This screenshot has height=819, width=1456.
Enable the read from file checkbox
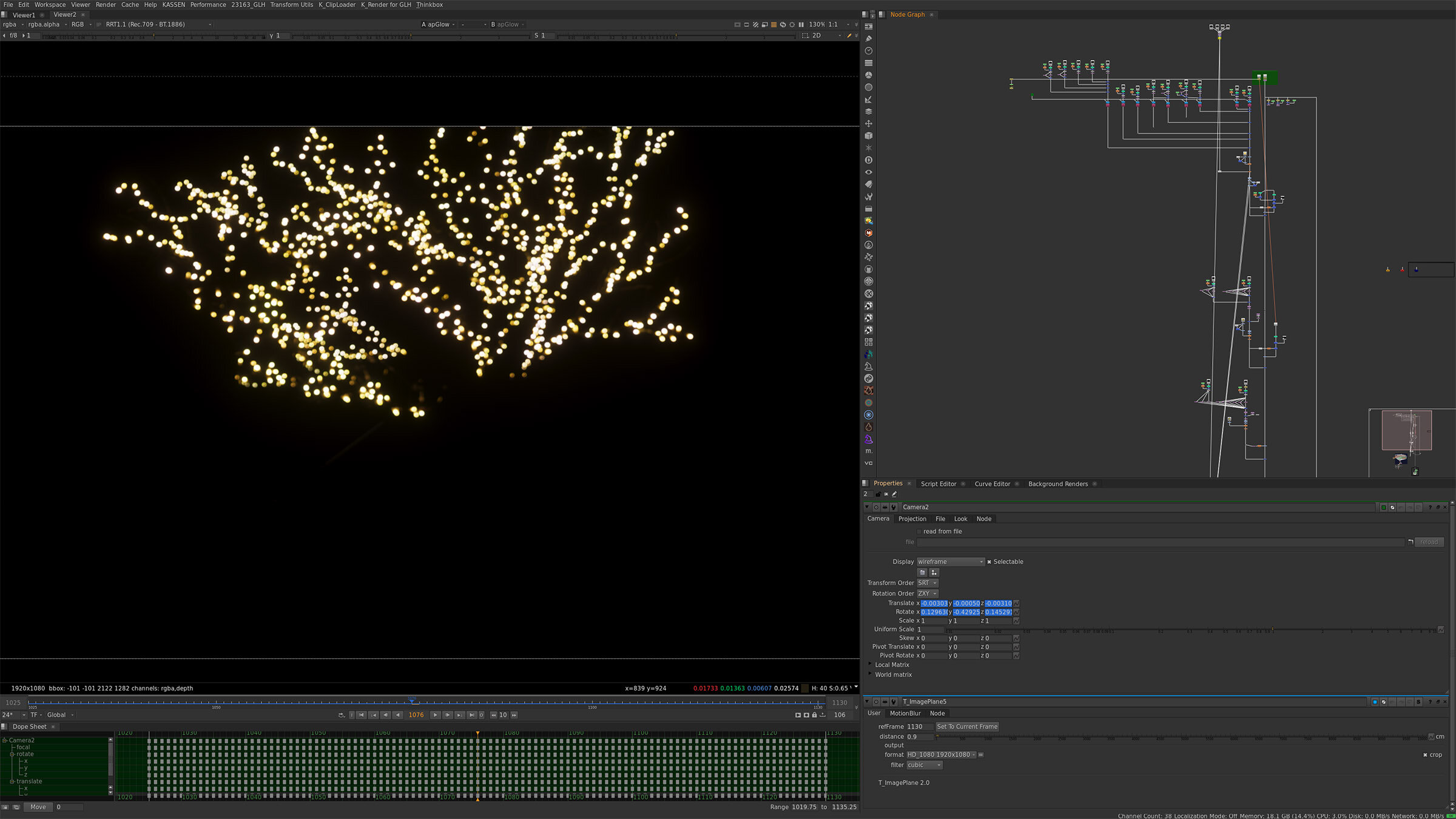(x=919, y=531)
